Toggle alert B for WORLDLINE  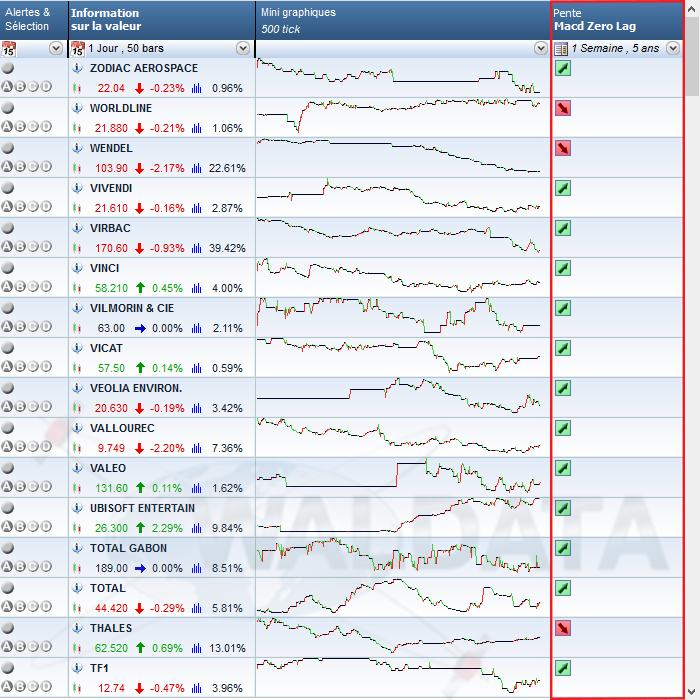[x=20, y=127]
